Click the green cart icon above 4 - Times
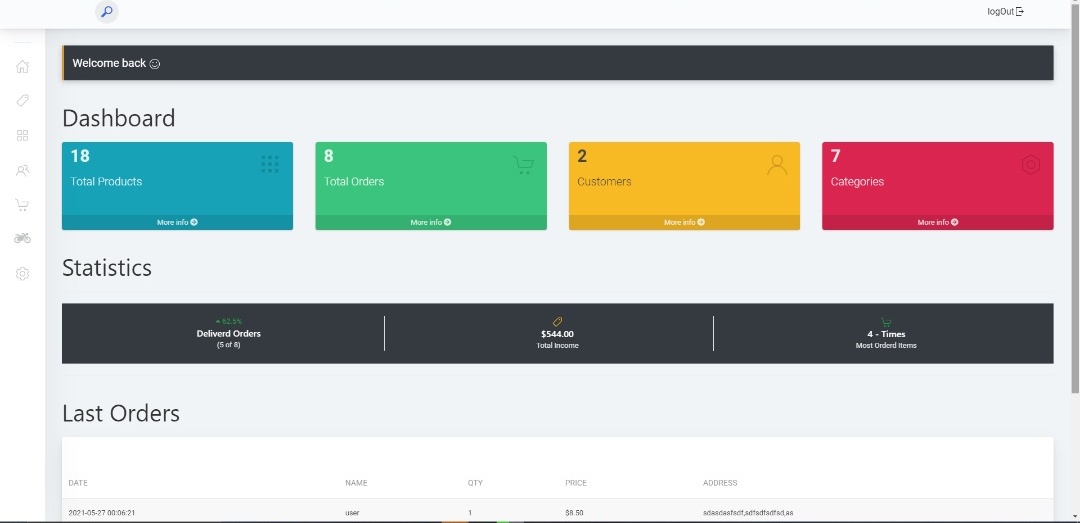 886,322
